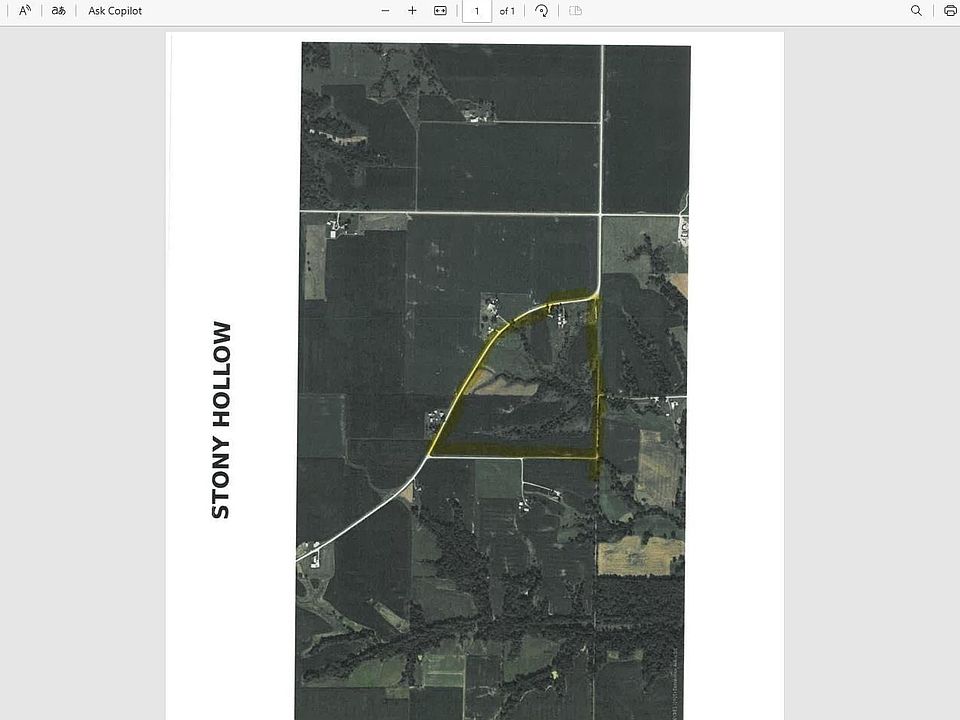Click the Read aloud icon

point(25,11)
